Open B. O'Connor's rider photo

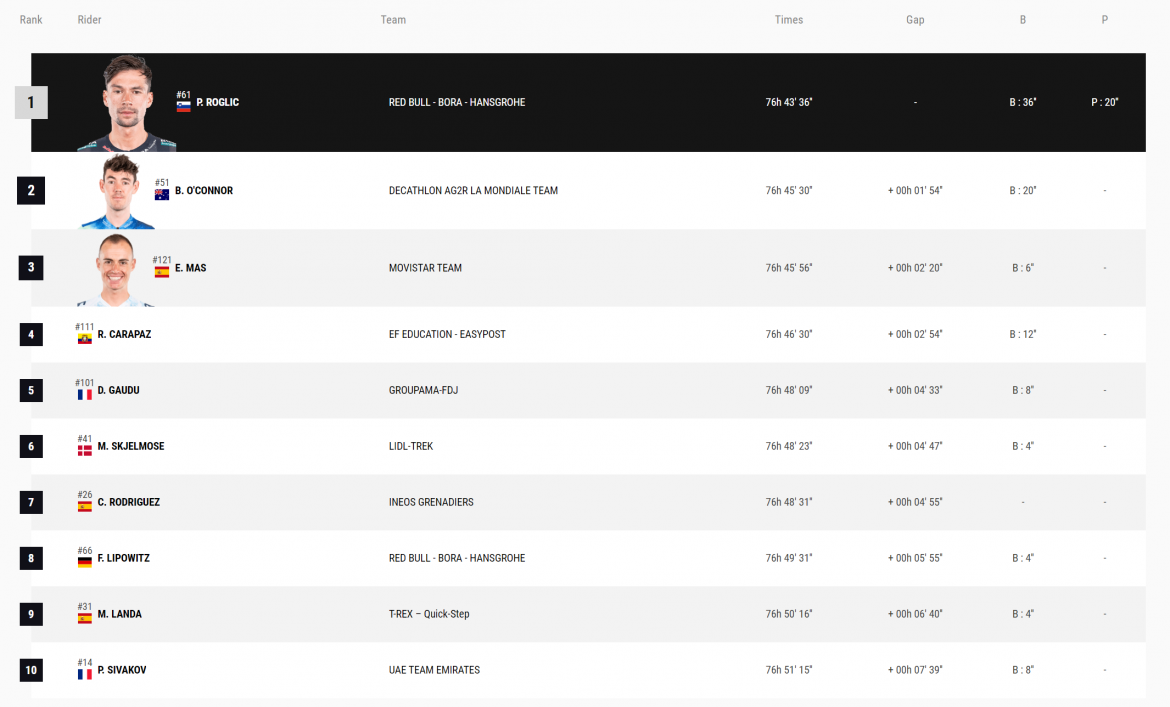point(118,191)
